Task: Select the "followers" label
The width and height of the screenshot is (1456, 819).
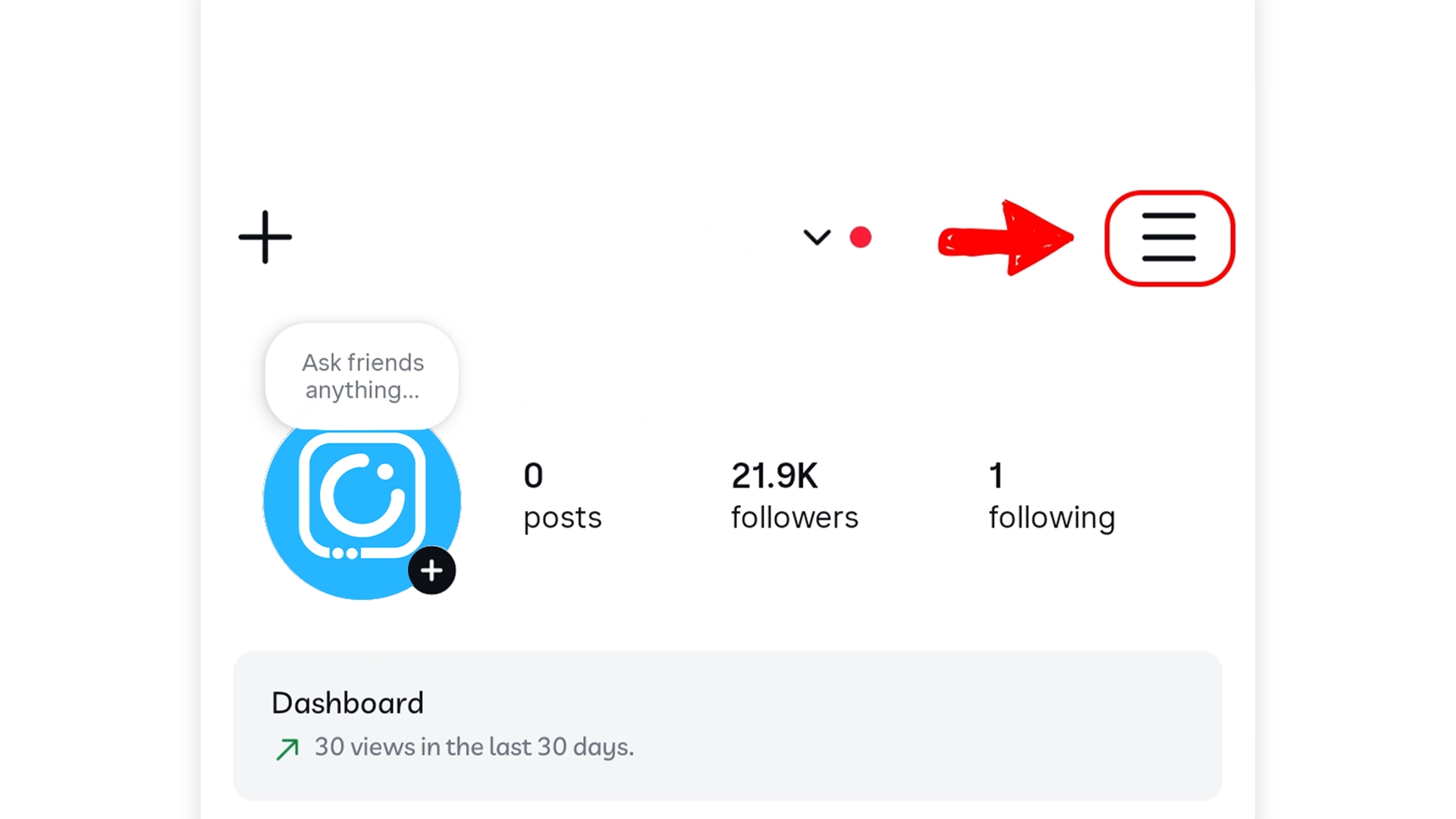Action: tap(794, 518)
